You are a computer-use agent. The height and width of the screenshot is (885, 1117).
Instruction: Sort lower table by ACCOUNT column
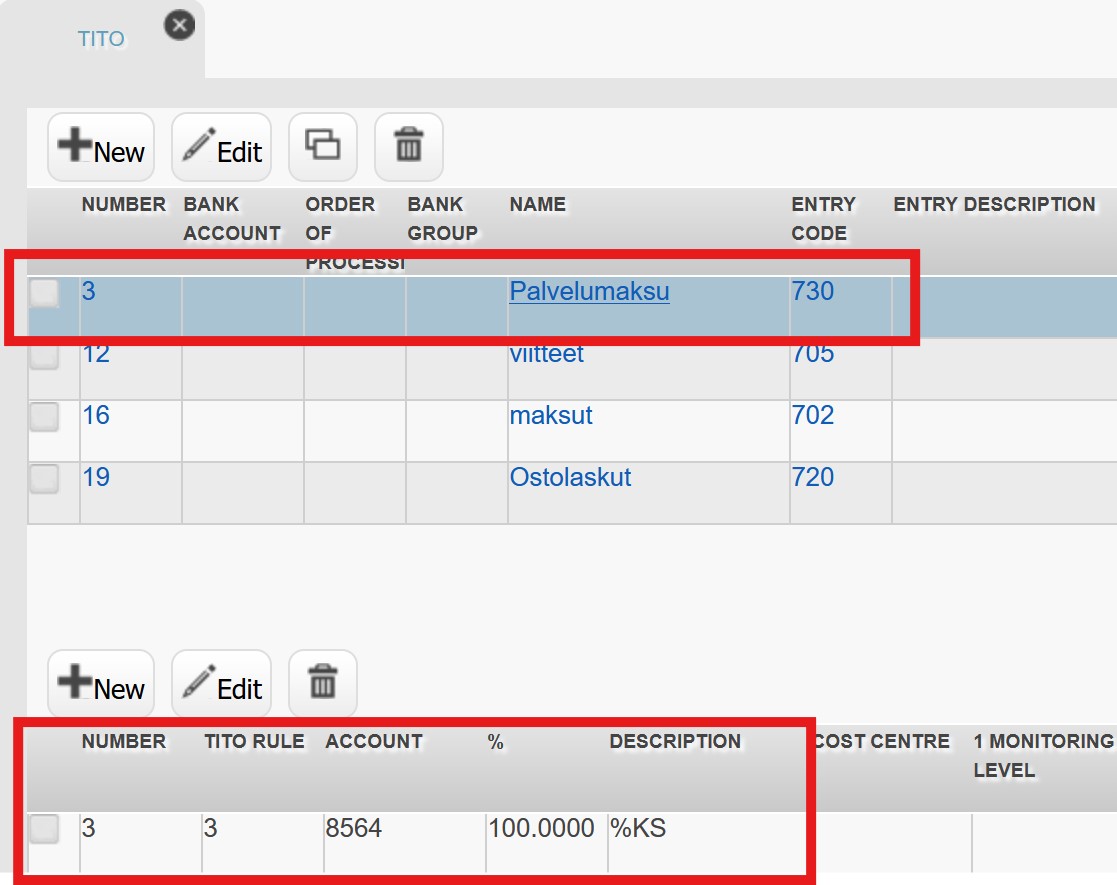374,742
